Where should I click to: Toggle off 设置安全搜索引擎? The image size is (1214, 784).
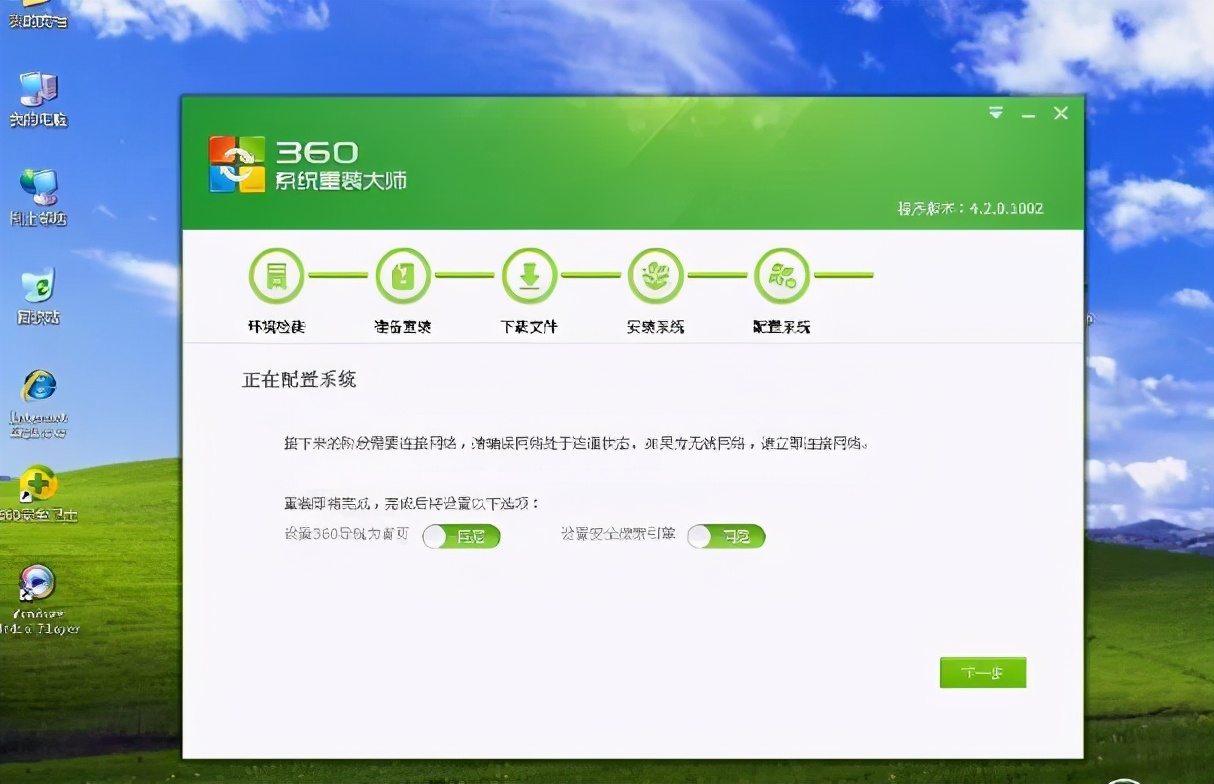pos(726,536)
